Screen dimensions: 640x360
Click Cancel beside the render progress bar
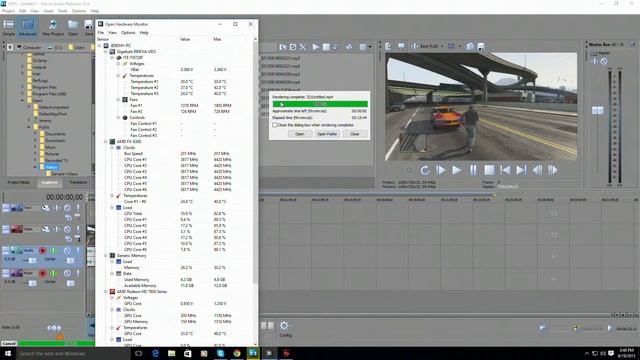tap(9, 344)
